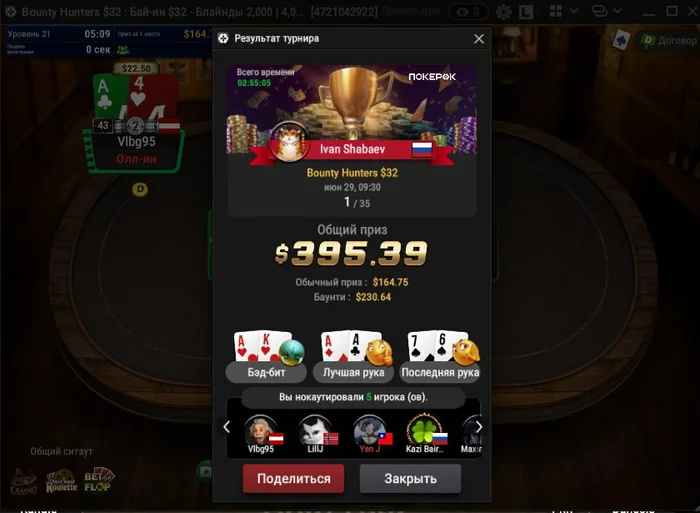Show next knocked-out players with right arrow
Screen dimensions: 700x513
(x=479, y=427)
